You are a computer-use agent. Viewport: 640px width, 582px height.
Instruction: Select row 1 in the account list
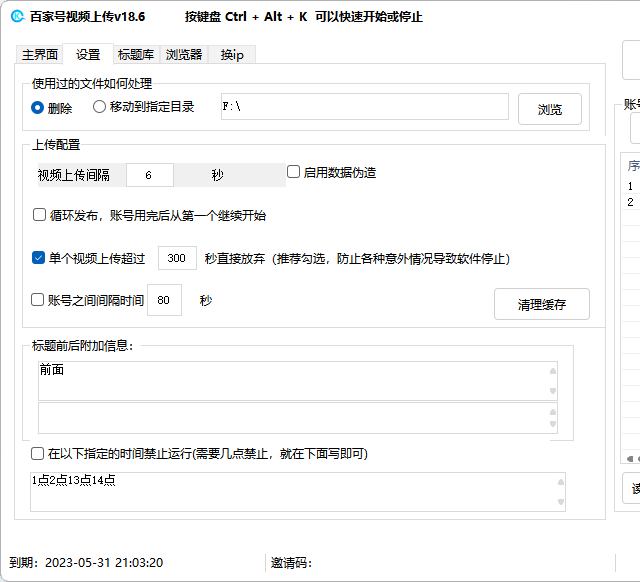pos(631,186)
